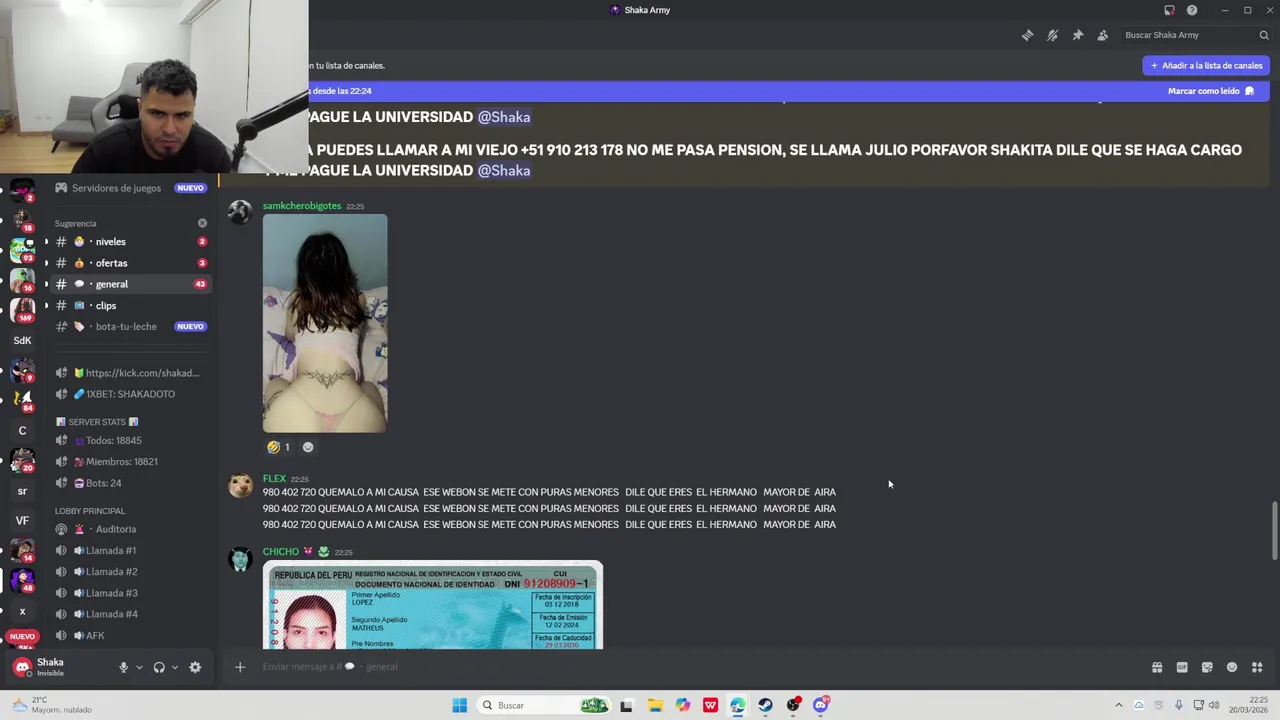Viewport: 1280px width, 720px height.
Task: Select the general channel
Action: (130, 284)
